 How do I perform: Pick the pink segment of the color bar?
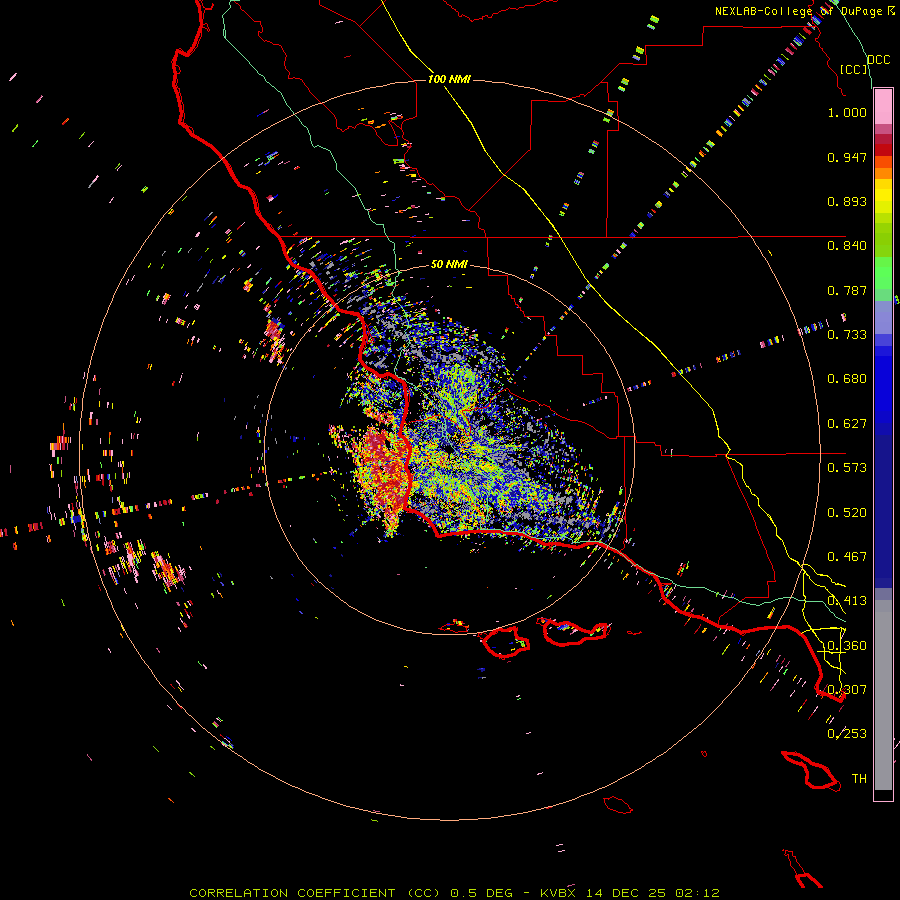coord(883,107)
